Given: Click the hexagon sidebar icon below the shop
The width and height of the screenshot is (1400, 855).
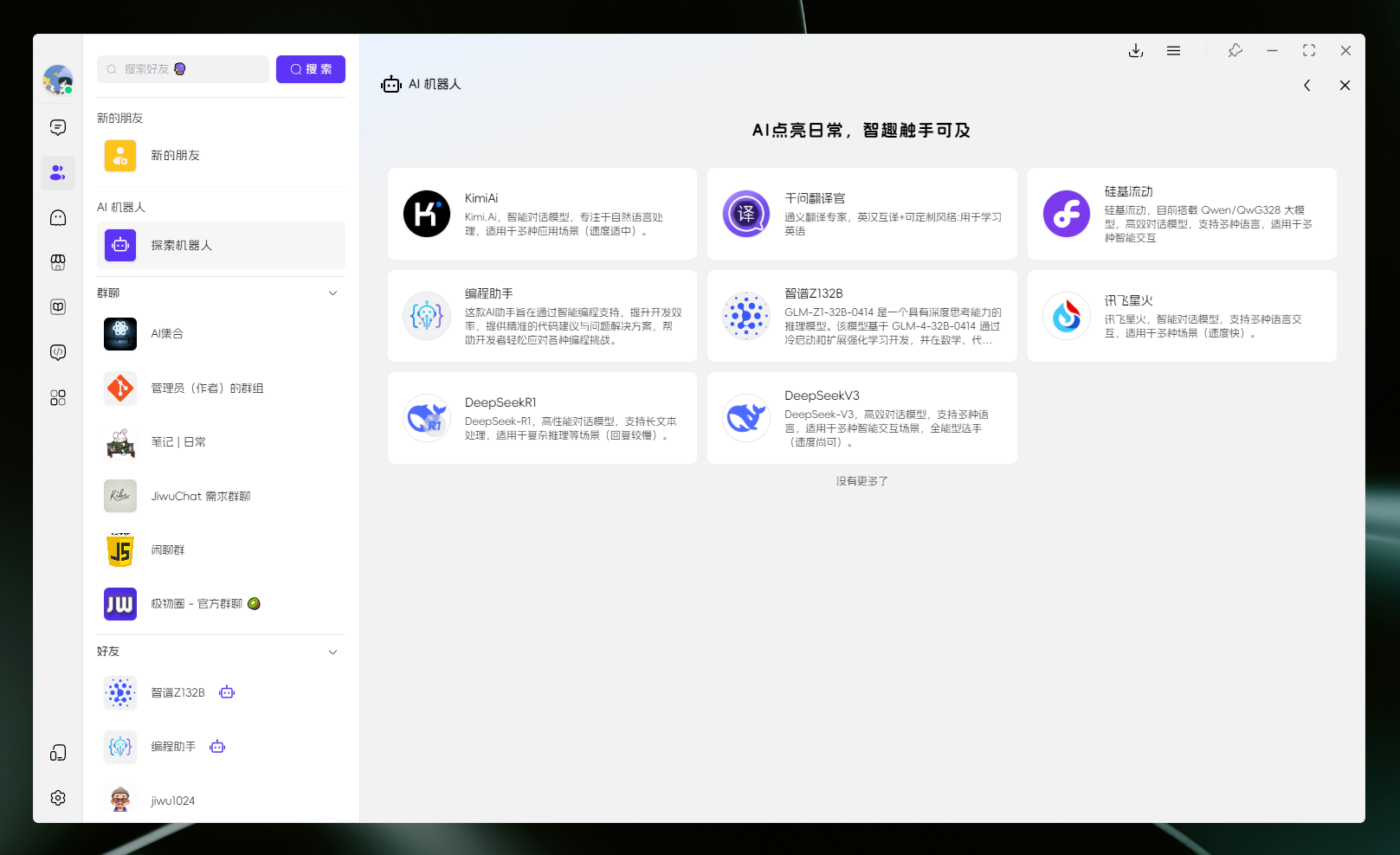Looking at the screenshot, I should [x=58, y=307].
